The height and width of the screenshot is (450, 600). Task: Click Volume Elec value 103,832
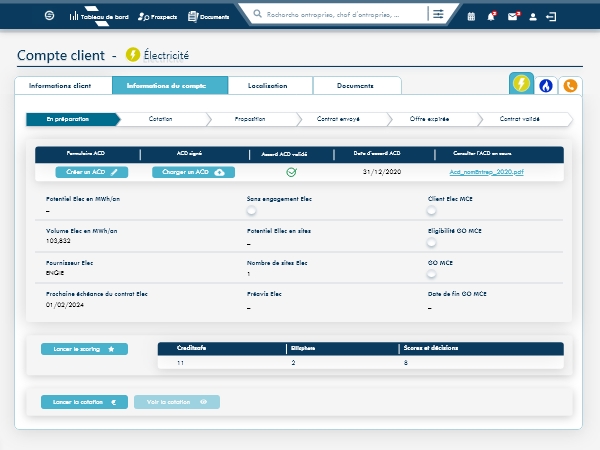(x=58, y=241)
